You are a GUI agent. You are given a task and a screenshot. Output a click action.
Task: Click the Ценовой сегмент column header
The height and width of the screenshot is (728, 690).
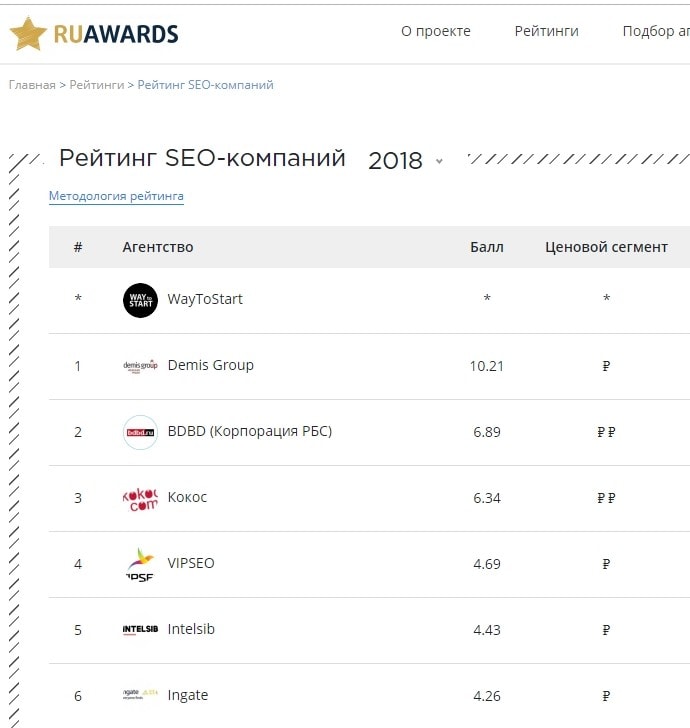pos(606,247)
